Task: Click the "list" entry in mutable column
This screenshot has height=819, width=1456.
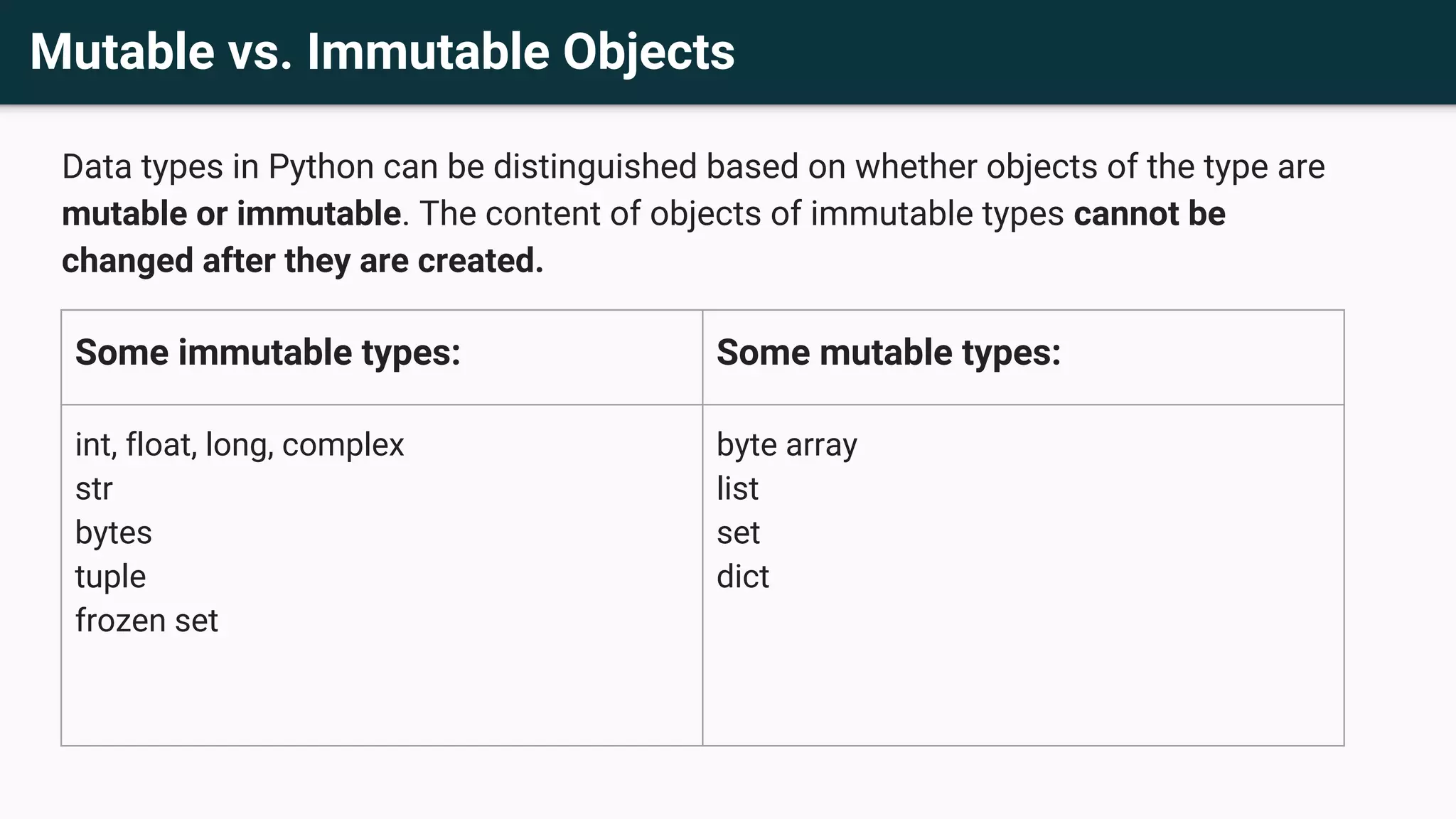Action: click(x=737, y=489)
